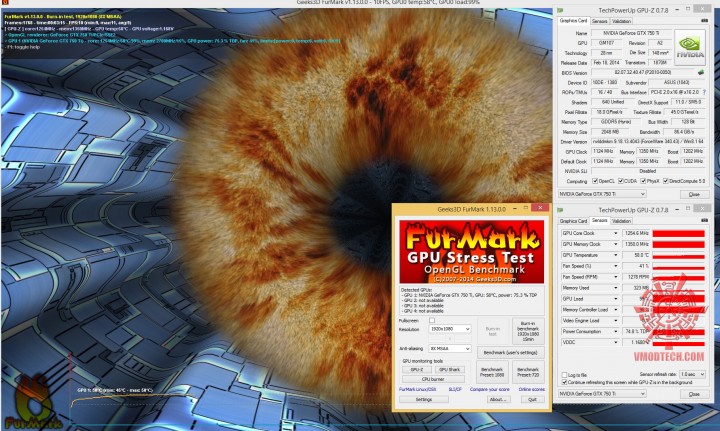This screenshot has width=720, height=431.
Task: Open the Fan Speed (RPM) sensor dropdown
Action: click(x=615, y=277)
